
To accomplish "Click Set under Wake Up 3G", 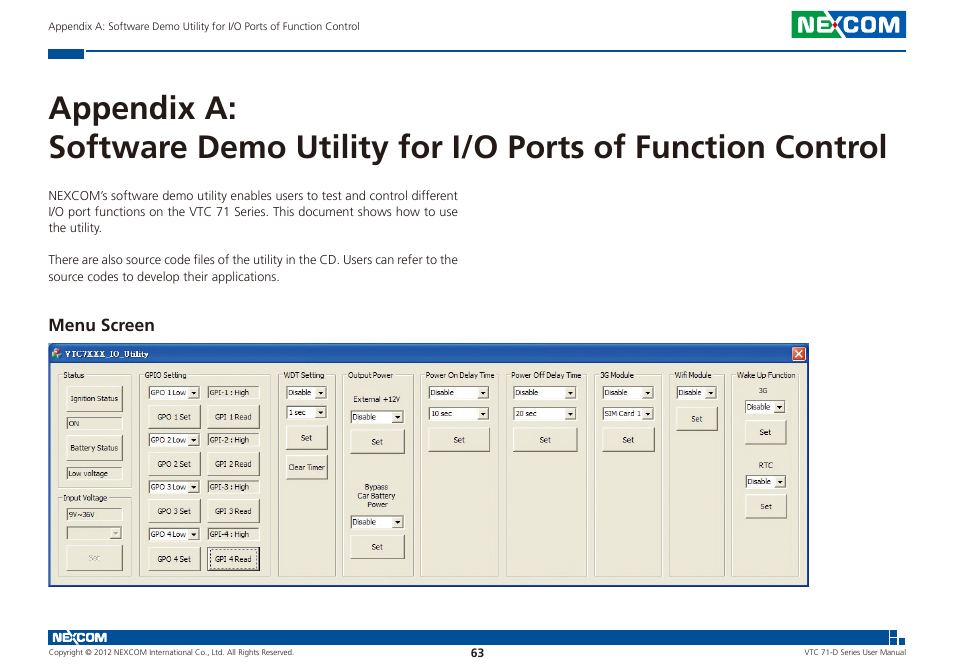I will coord(765,432).
